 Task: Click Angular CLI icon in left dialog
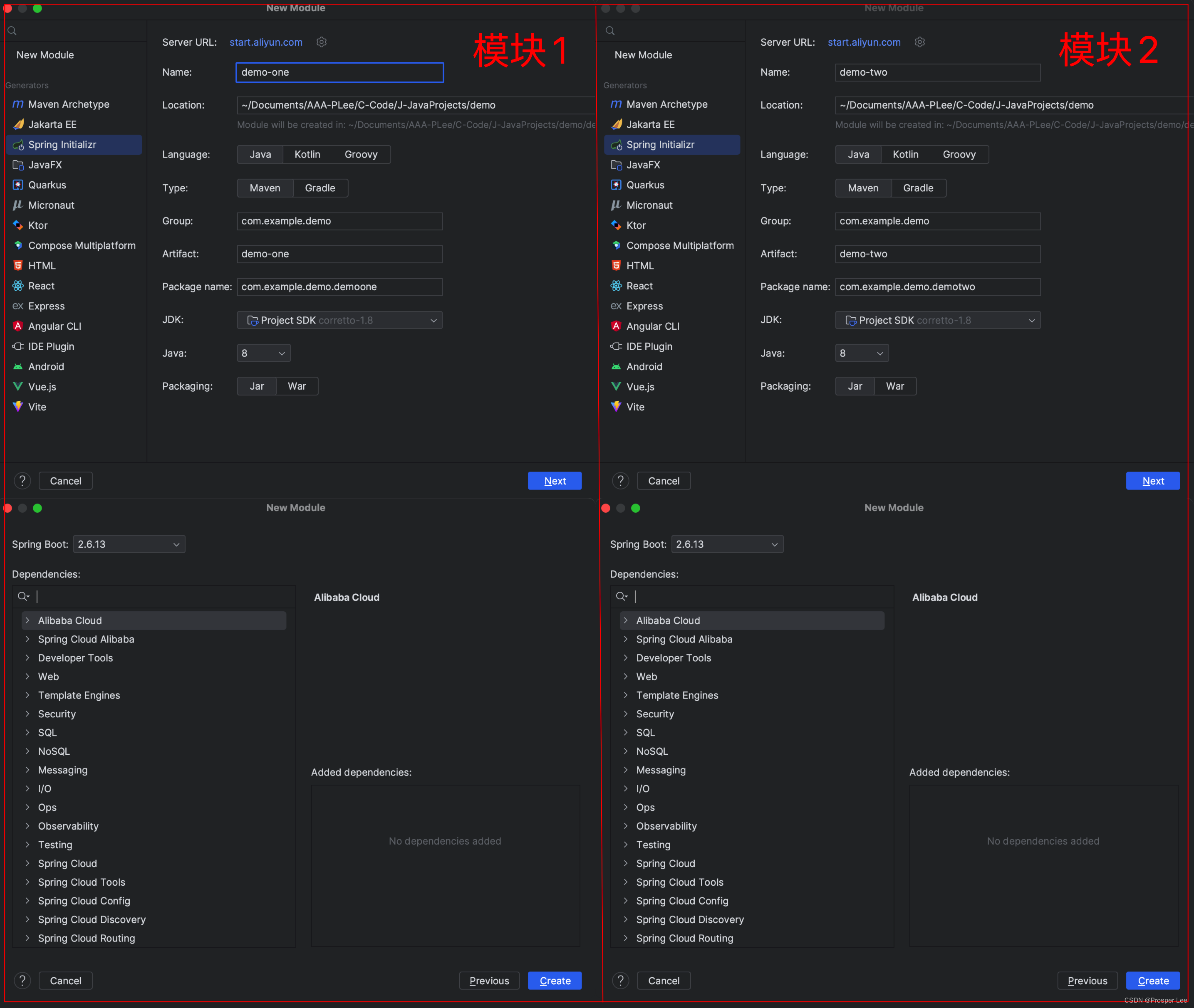point(18,326)
